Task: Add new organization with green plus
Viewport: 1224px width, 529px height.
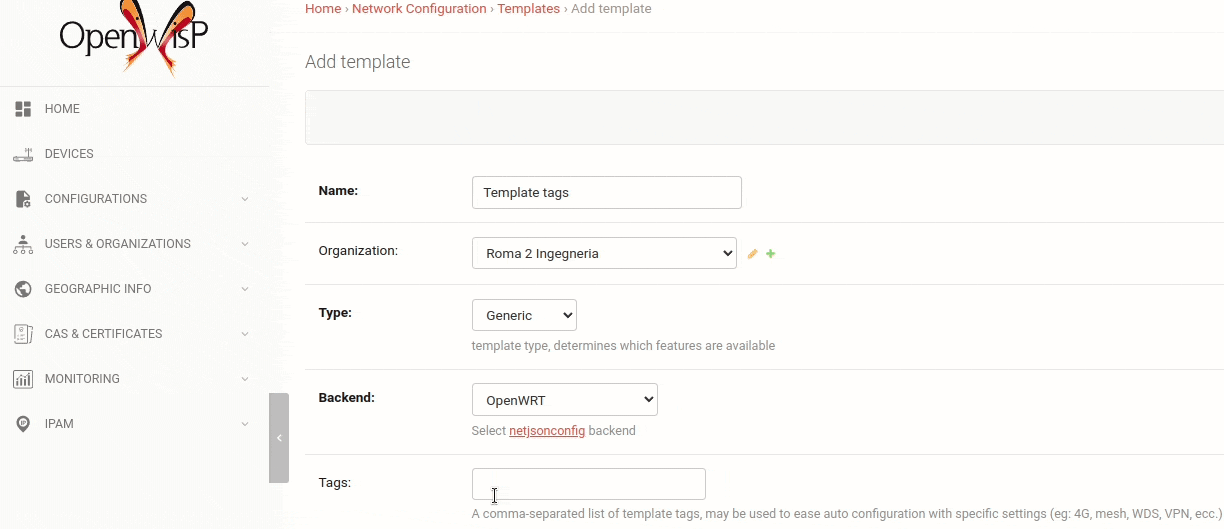Action: (771, 254)
